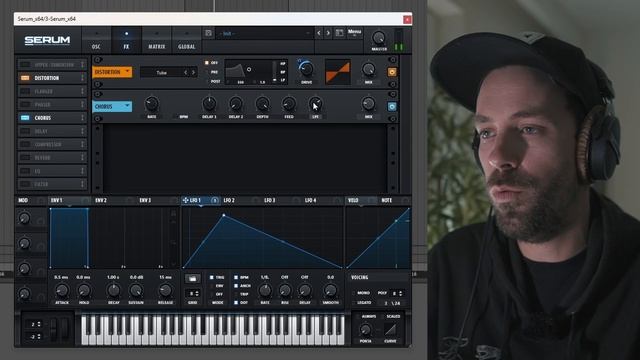Click the Chorus Depth knob

(262, 104)
